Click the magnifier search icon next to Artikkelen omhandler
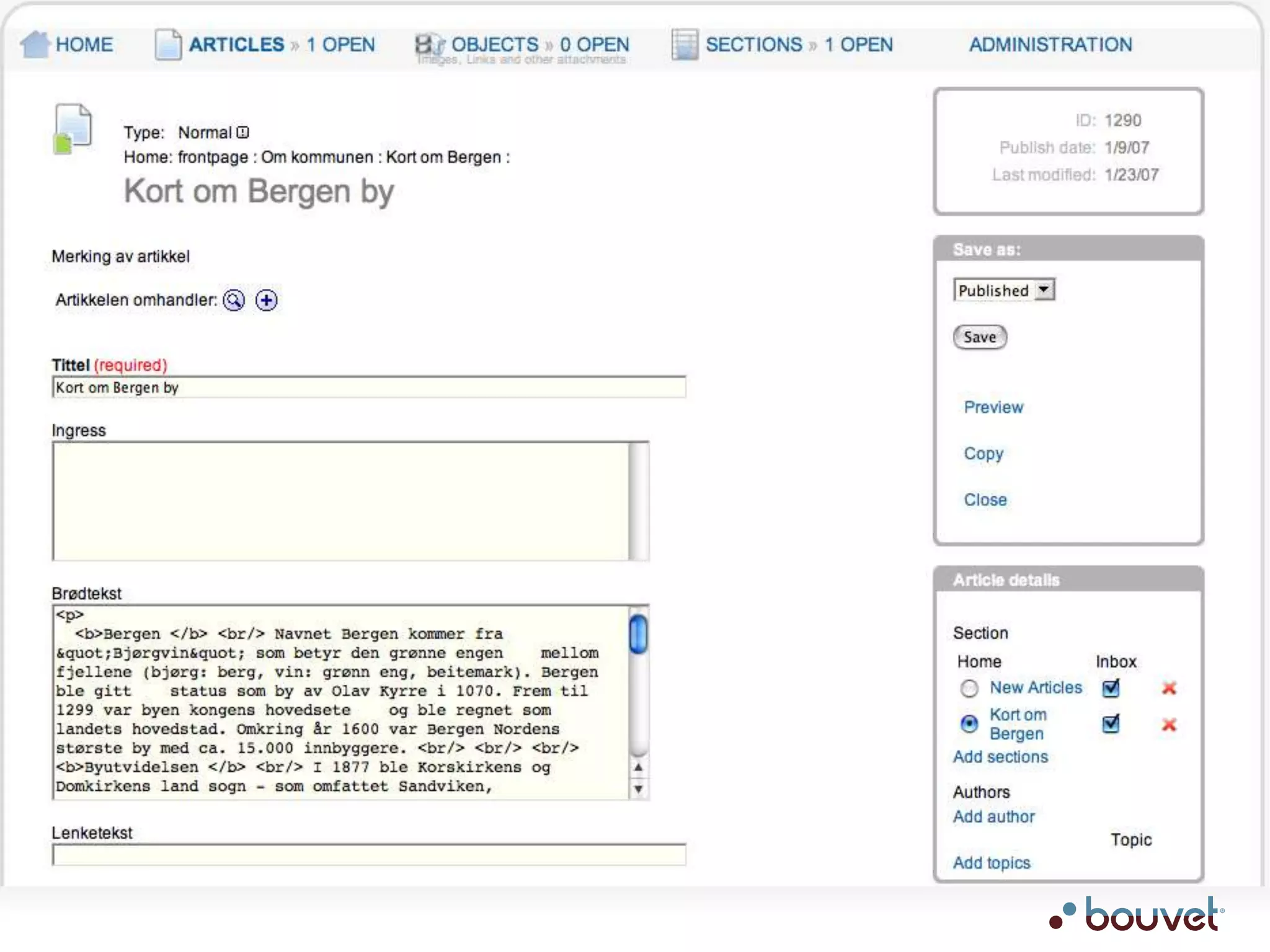1270x952 pixels. click(x=234, y=301)
